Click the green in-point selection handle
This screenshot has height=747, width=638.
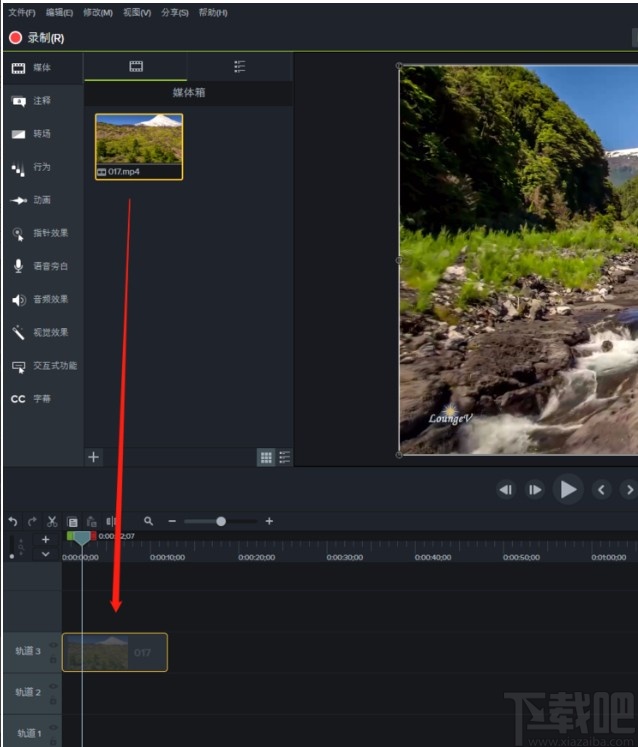point(70,536)
